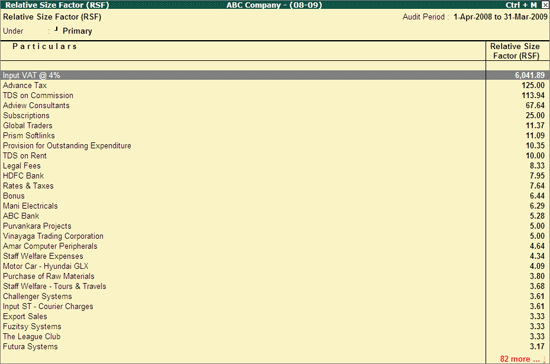Click the Relative Size Factor (RSF) column header

click(x=515, y=51)
